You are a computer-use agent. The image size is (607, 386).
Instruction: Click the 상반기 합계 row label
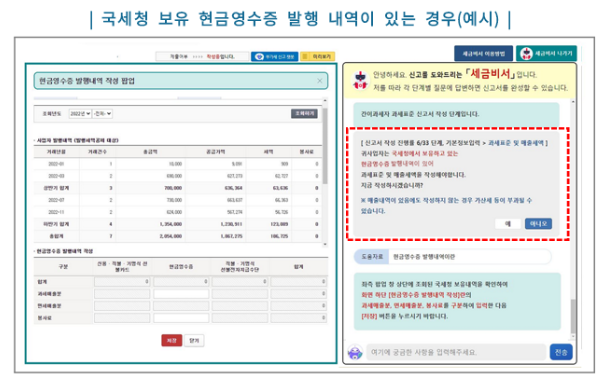click(56, 188)
